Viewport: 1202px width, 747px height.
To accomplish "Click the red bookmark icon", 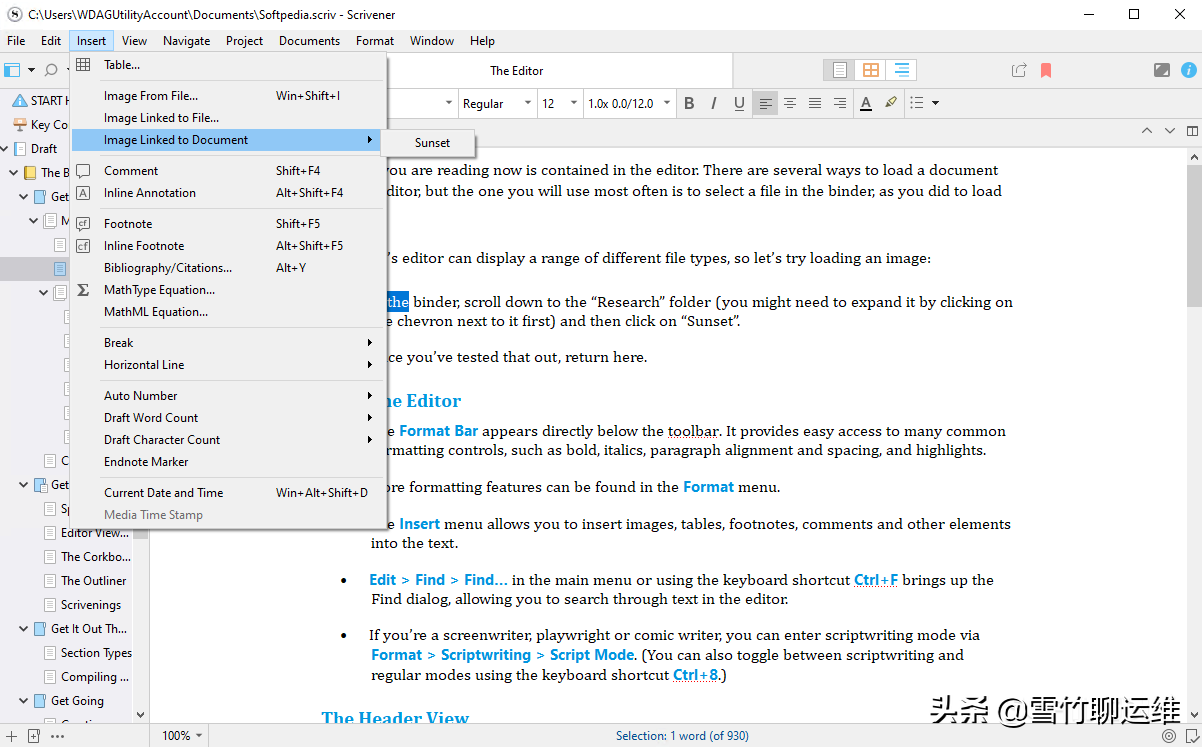I will [x=1046, y=70].
